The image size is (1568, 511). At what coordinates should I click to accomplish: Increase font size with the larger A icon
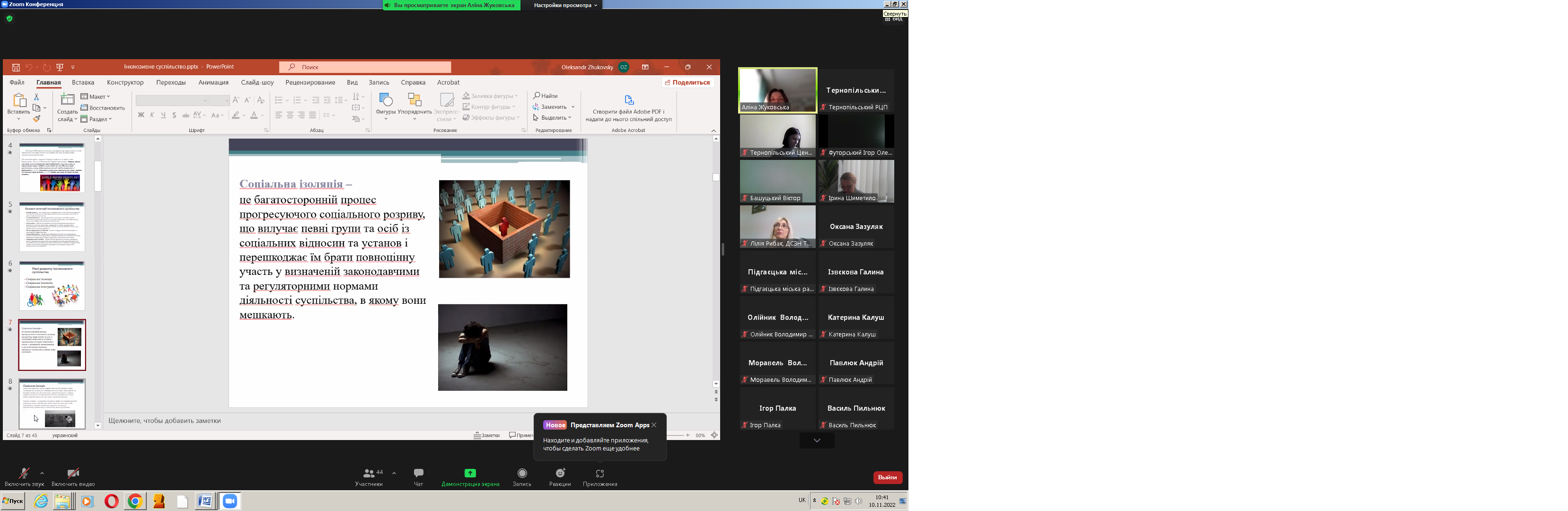(236, 100)
